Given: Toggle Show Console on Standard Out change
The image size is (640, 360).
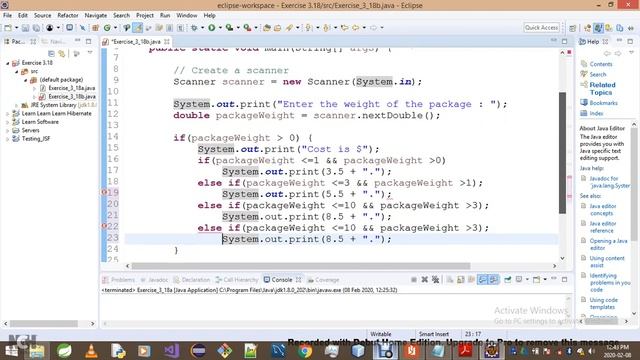Looking at the screenshot, I should [x=482, y=280].
